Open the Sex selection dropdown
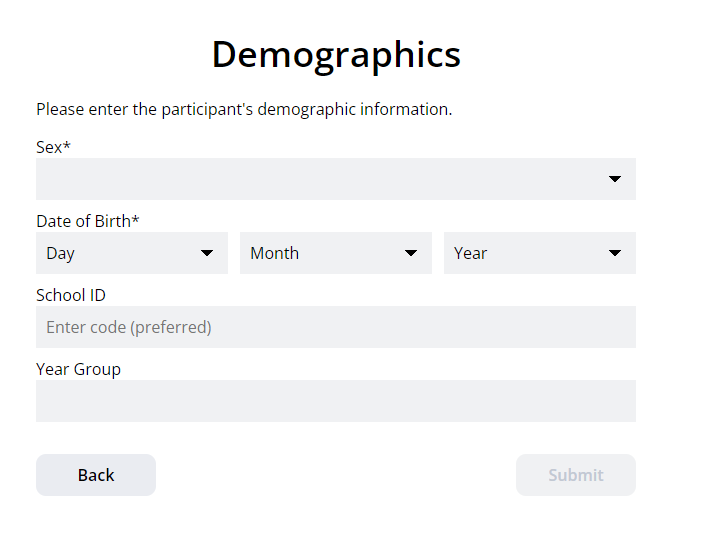The width and height of the screenshot is (714, 544). click(336, 179)
